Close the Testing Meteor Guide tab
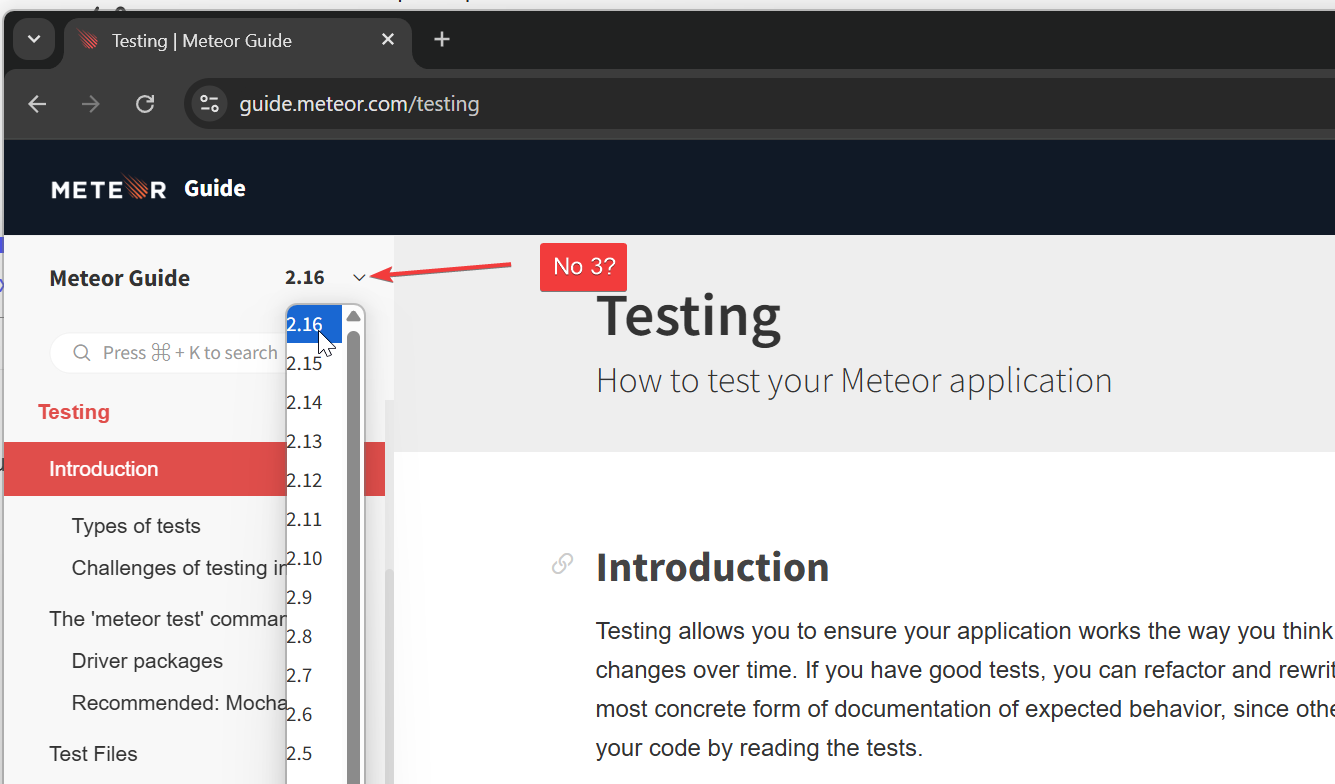Screen dimensions: 1335x784 388,40
